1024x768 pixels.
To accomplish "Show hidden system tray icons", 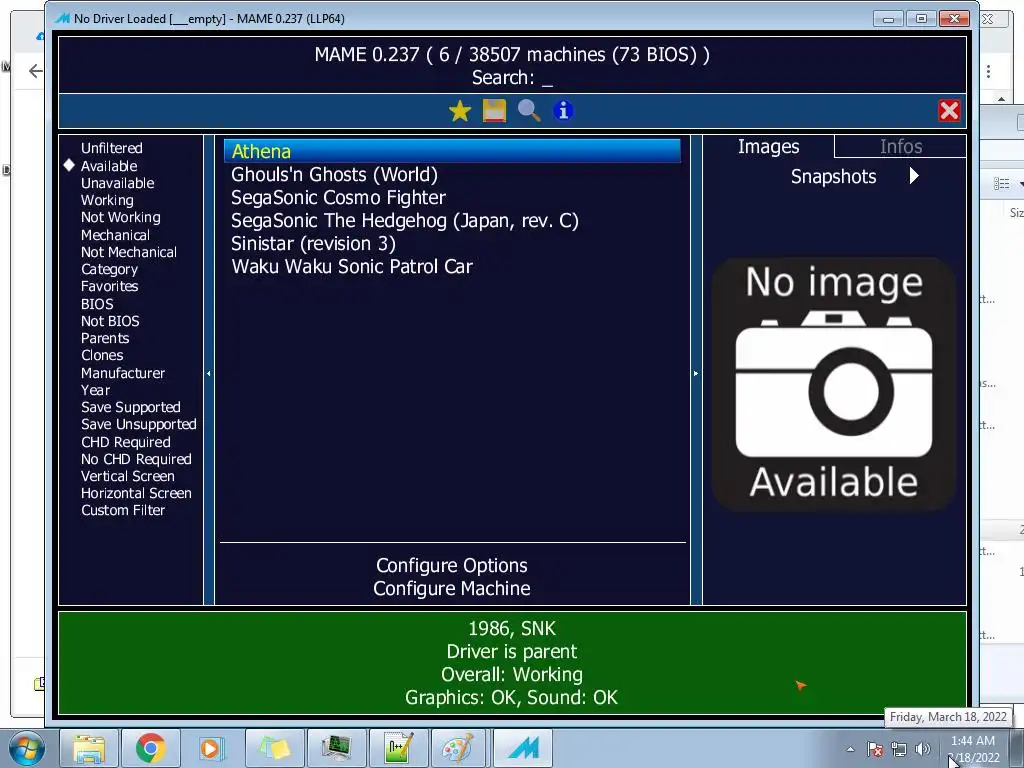I will pos(850,749).
